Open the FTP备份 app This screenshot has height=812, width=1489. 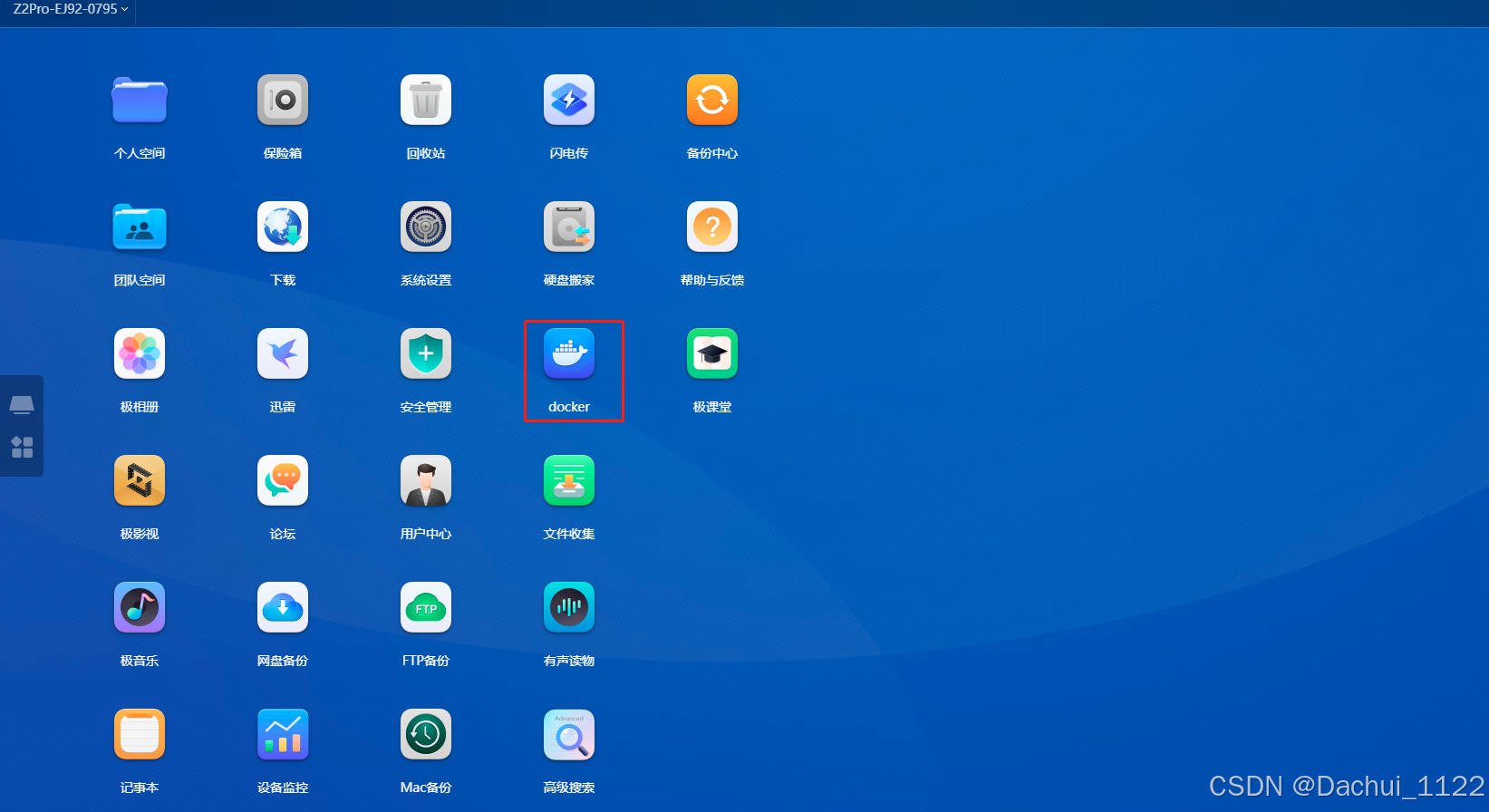tap(426, 607)
